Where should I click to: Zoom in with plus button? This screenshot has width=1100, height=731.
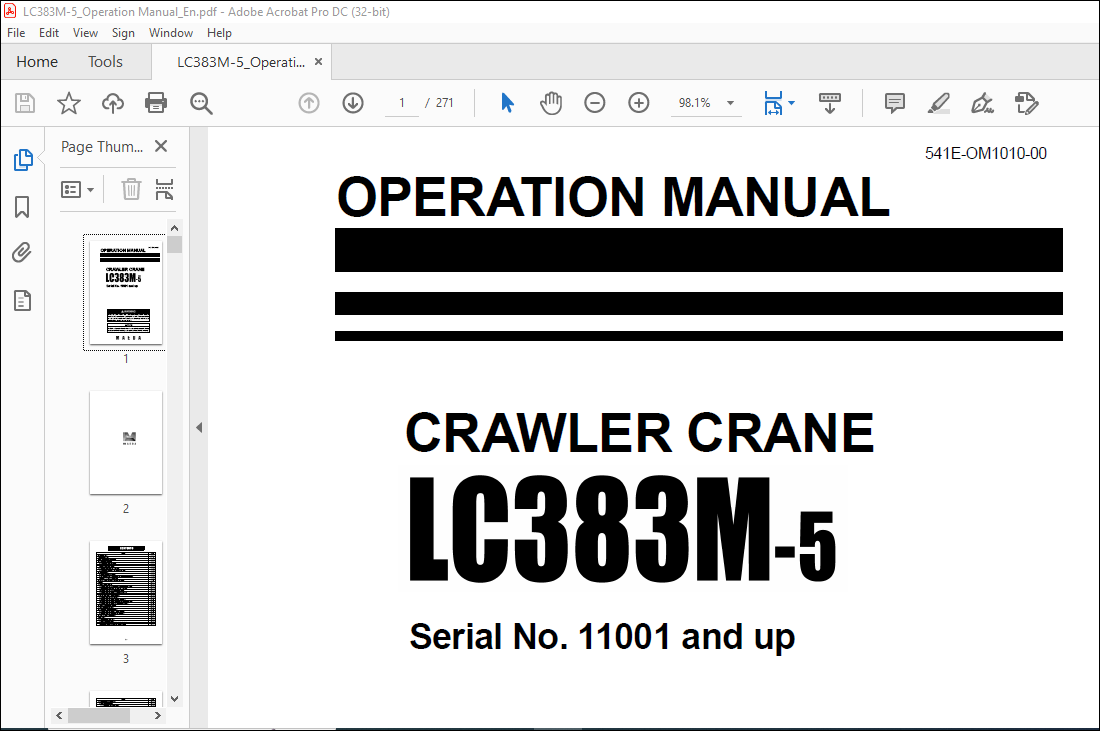click(x=638, y=103)
